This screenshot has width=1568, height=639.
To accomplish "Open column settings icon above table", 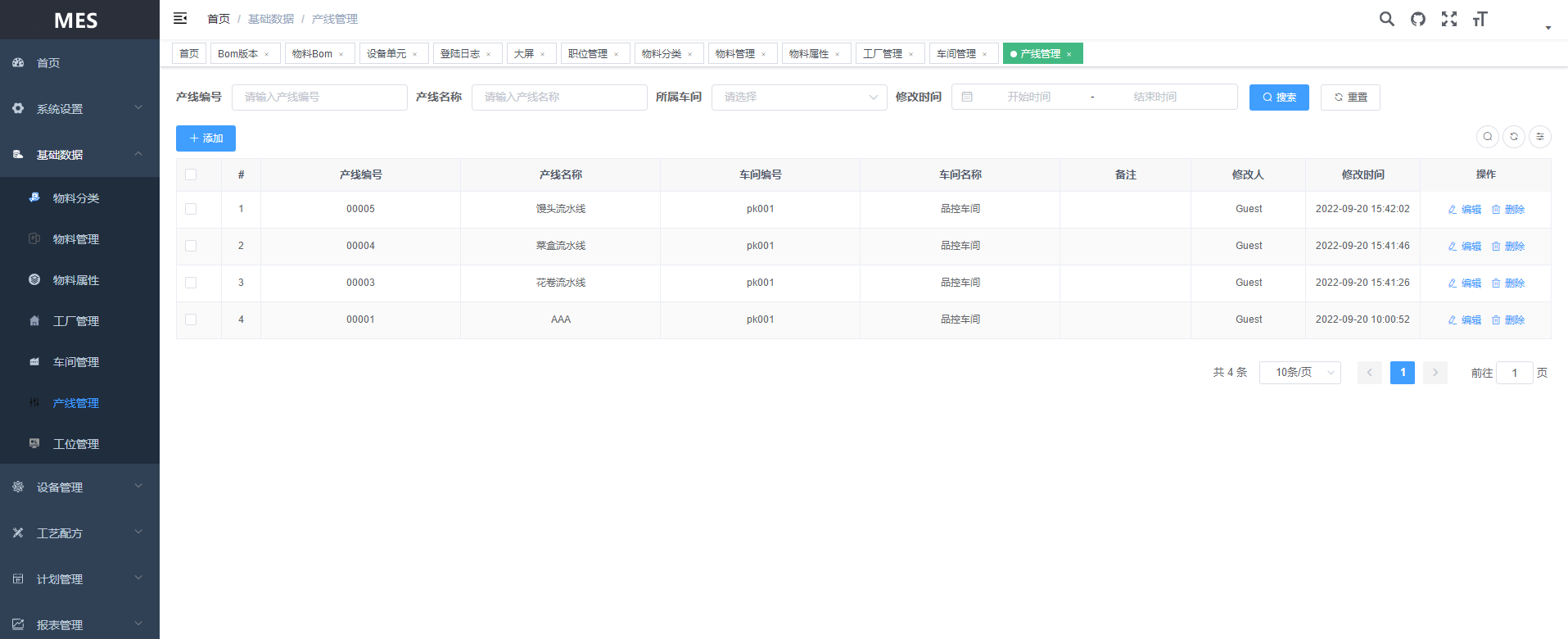I will point(1539,137).
